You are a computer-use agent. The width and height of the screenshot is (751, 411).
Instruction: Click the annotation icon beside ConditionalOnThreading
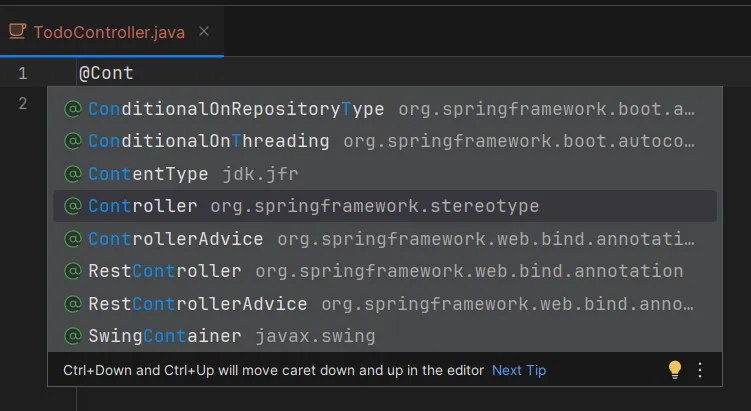(73, 141)
